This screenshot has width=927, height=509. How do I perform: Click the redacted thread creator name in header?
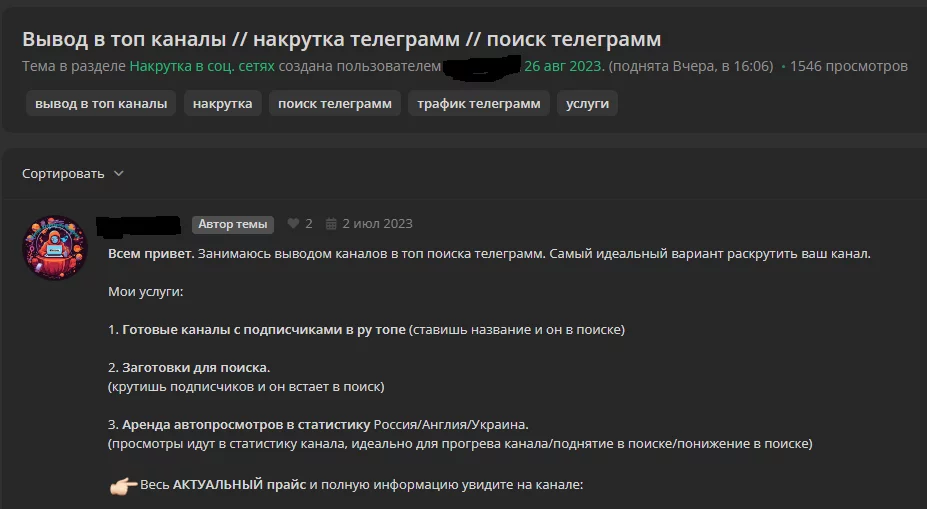coord(481,67)
